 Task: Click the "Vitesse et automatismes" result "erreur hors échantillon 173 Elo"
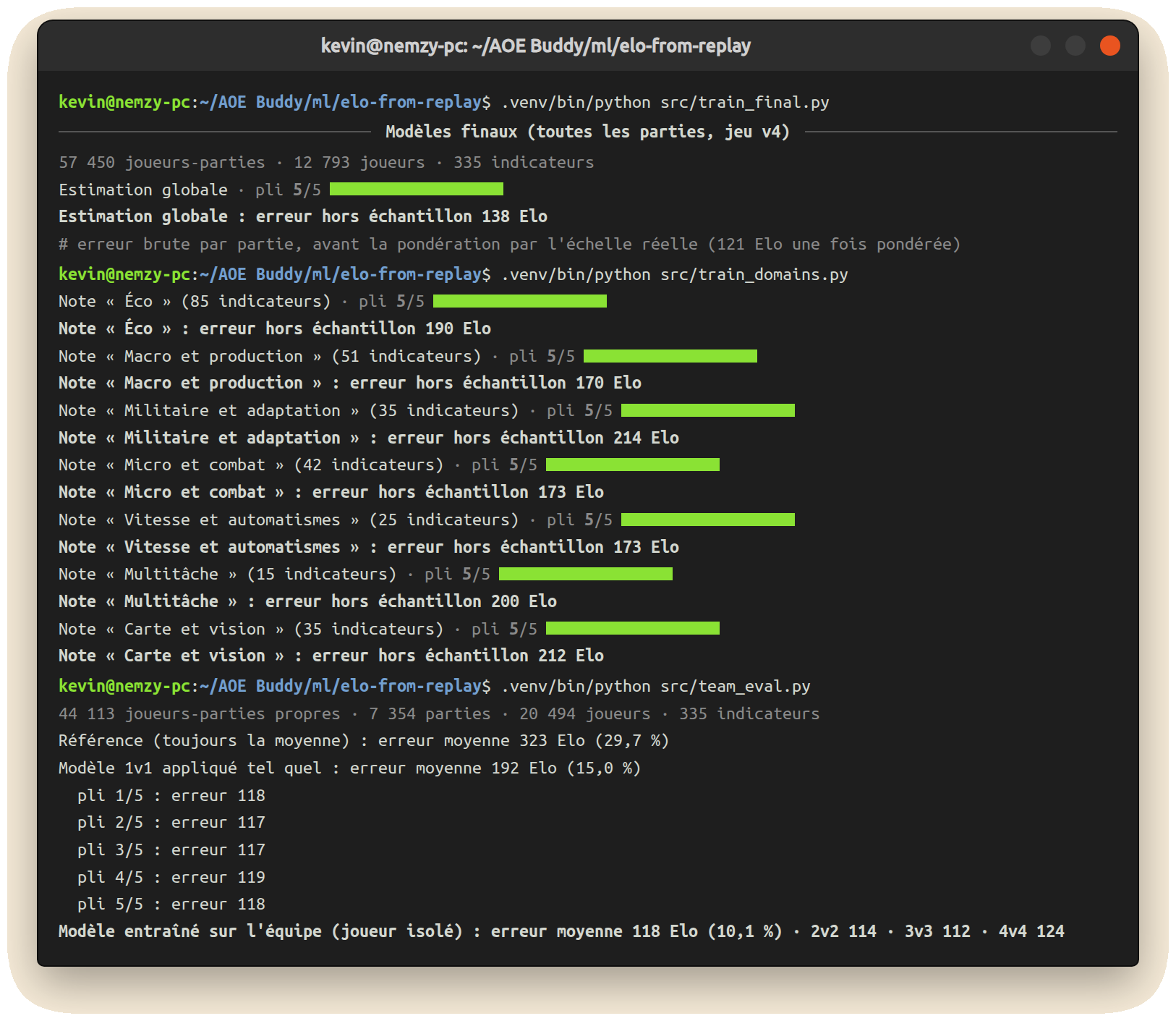(x=533, y=547)
